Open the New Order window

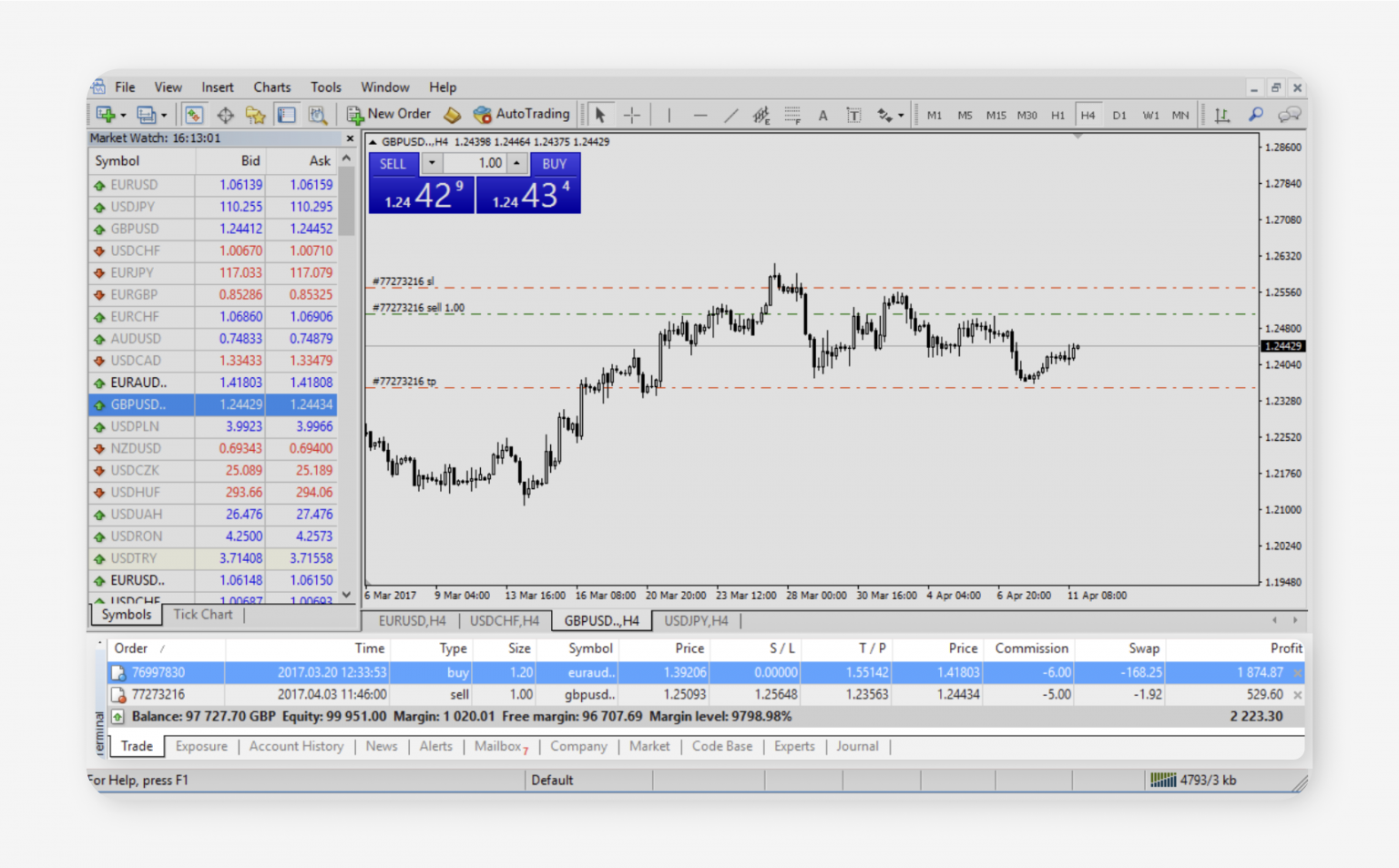(x=389, y=114)
